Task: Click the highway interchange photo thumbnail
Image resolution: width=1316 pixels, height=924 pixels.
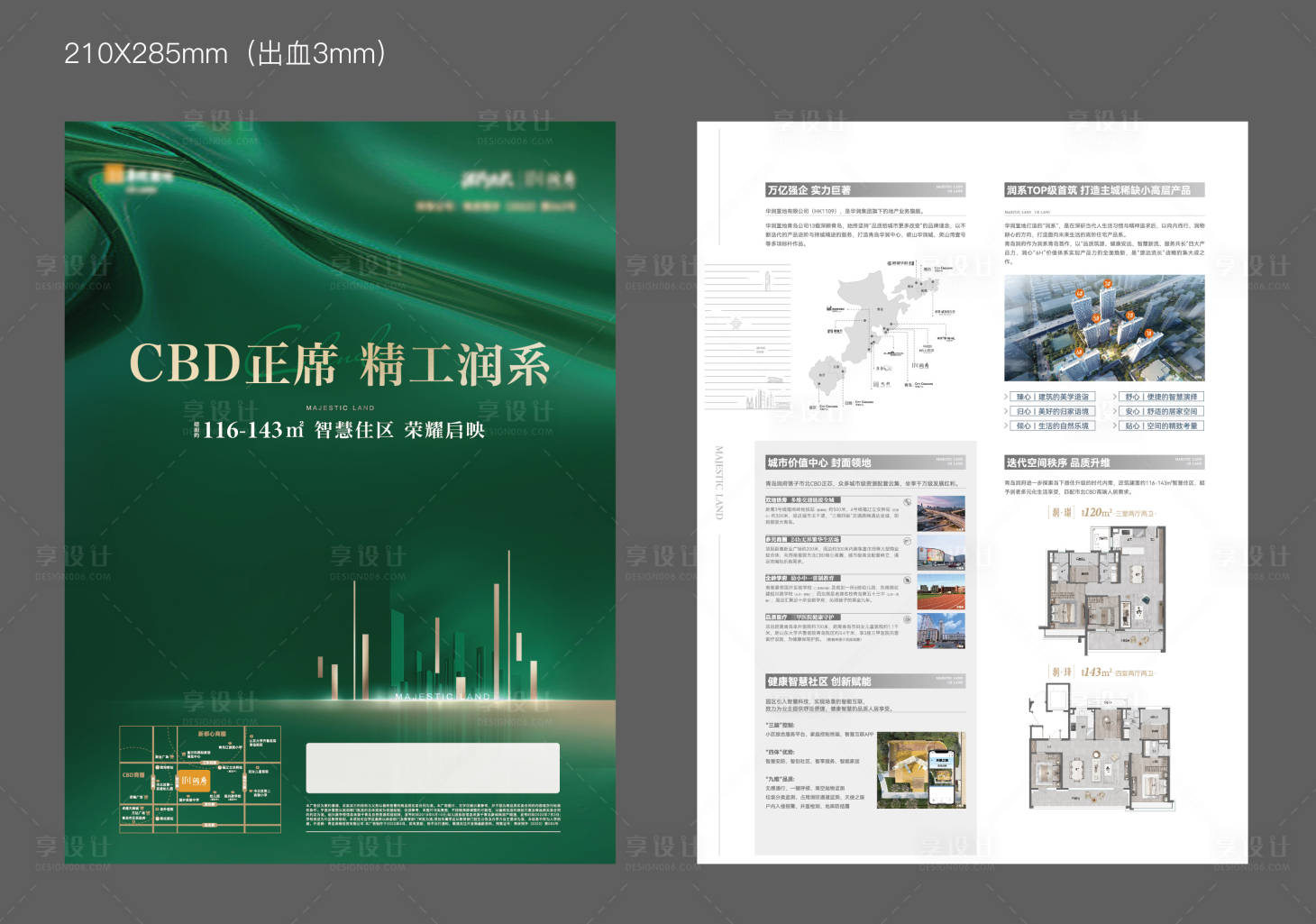Action: 940,513
